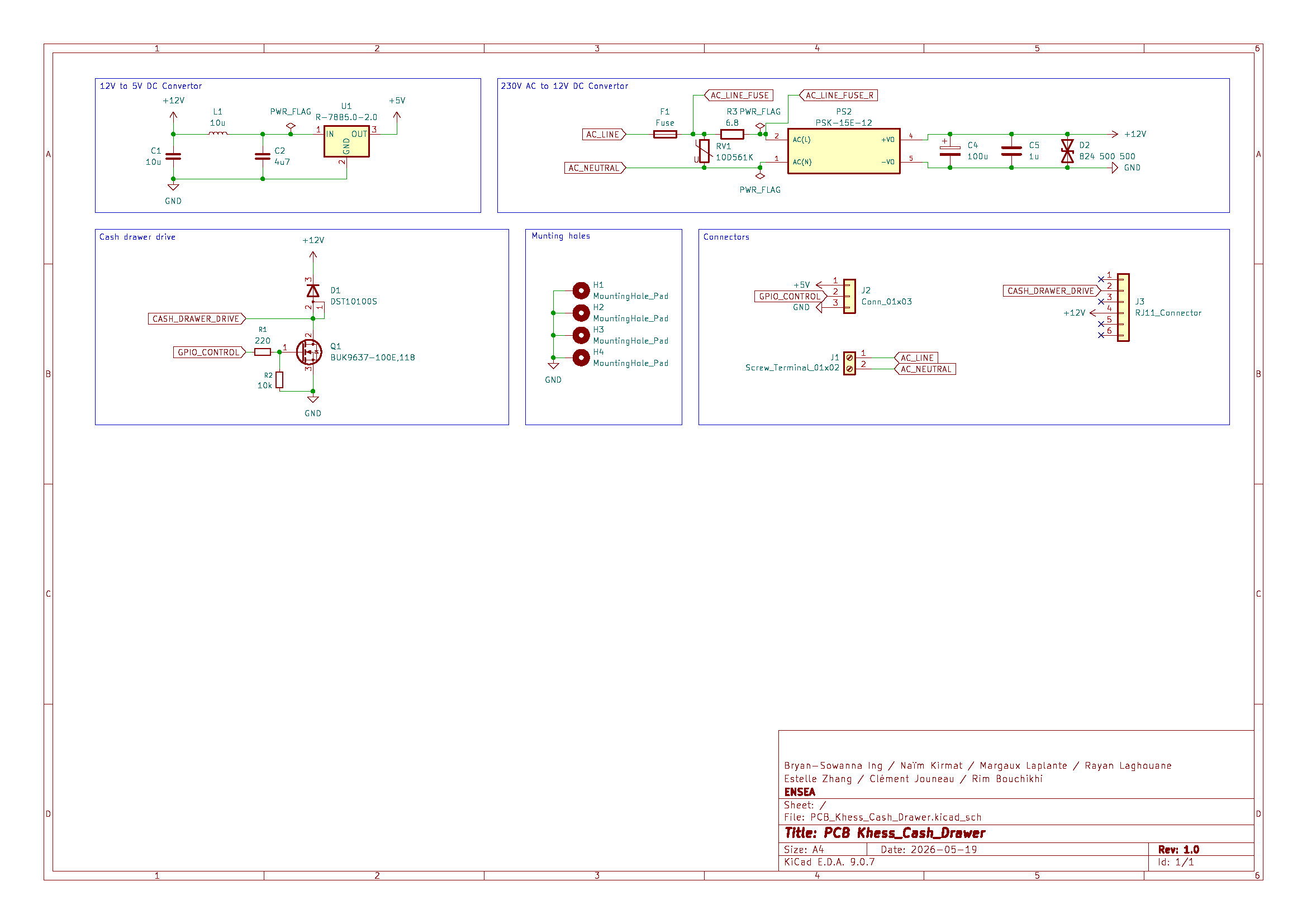1307x924 pixels.
Task: Click the GPIO_CONTROL label beside R1
Action: click(210, 352)
